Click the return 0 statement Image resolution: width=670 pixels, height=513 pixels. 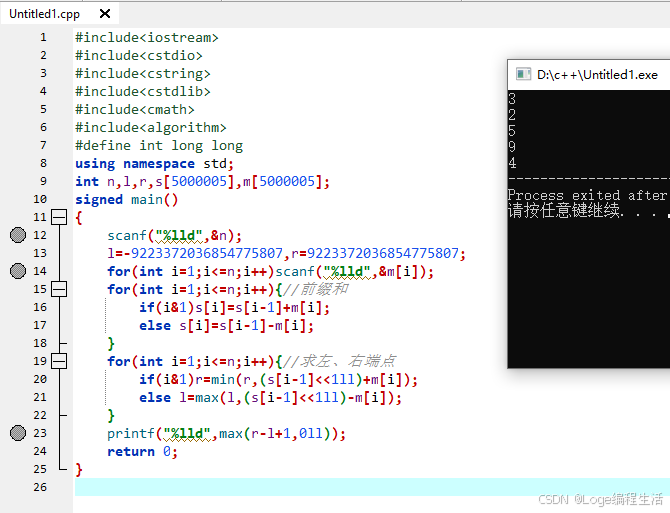pos(142,451)
